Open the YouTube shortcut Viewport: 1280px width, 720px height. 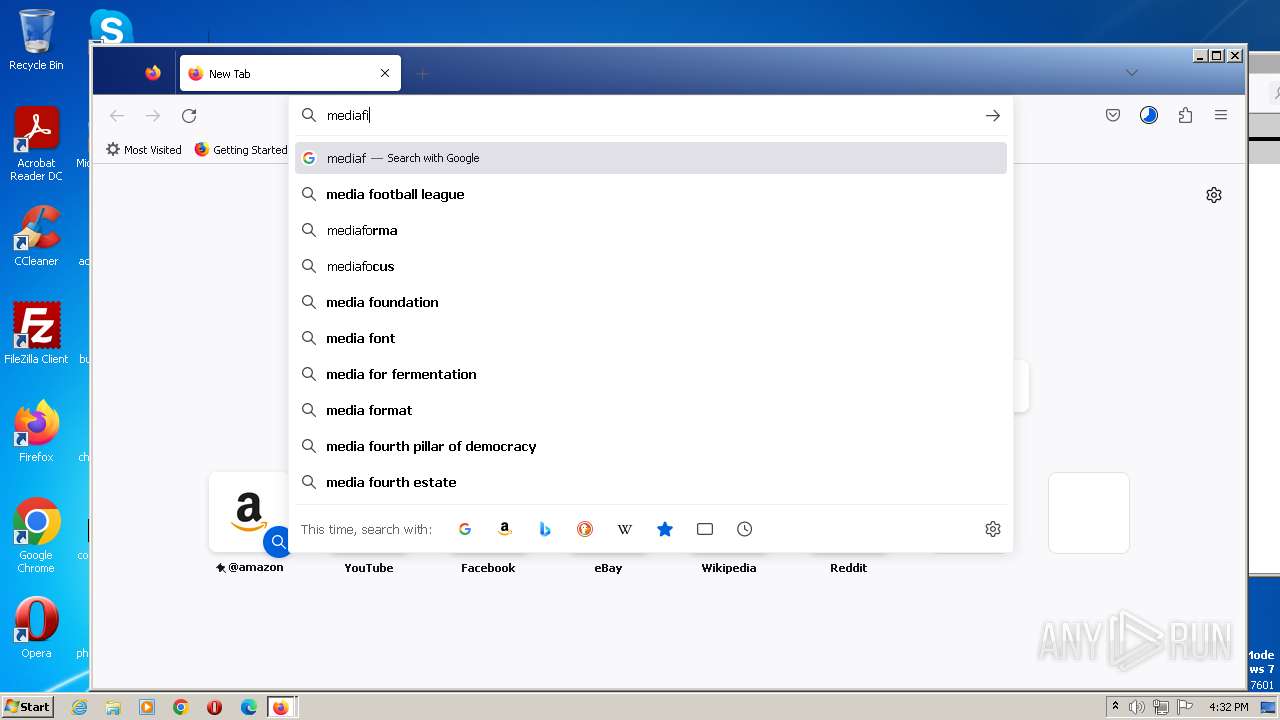pyautogui.click(x=369, y=567)
